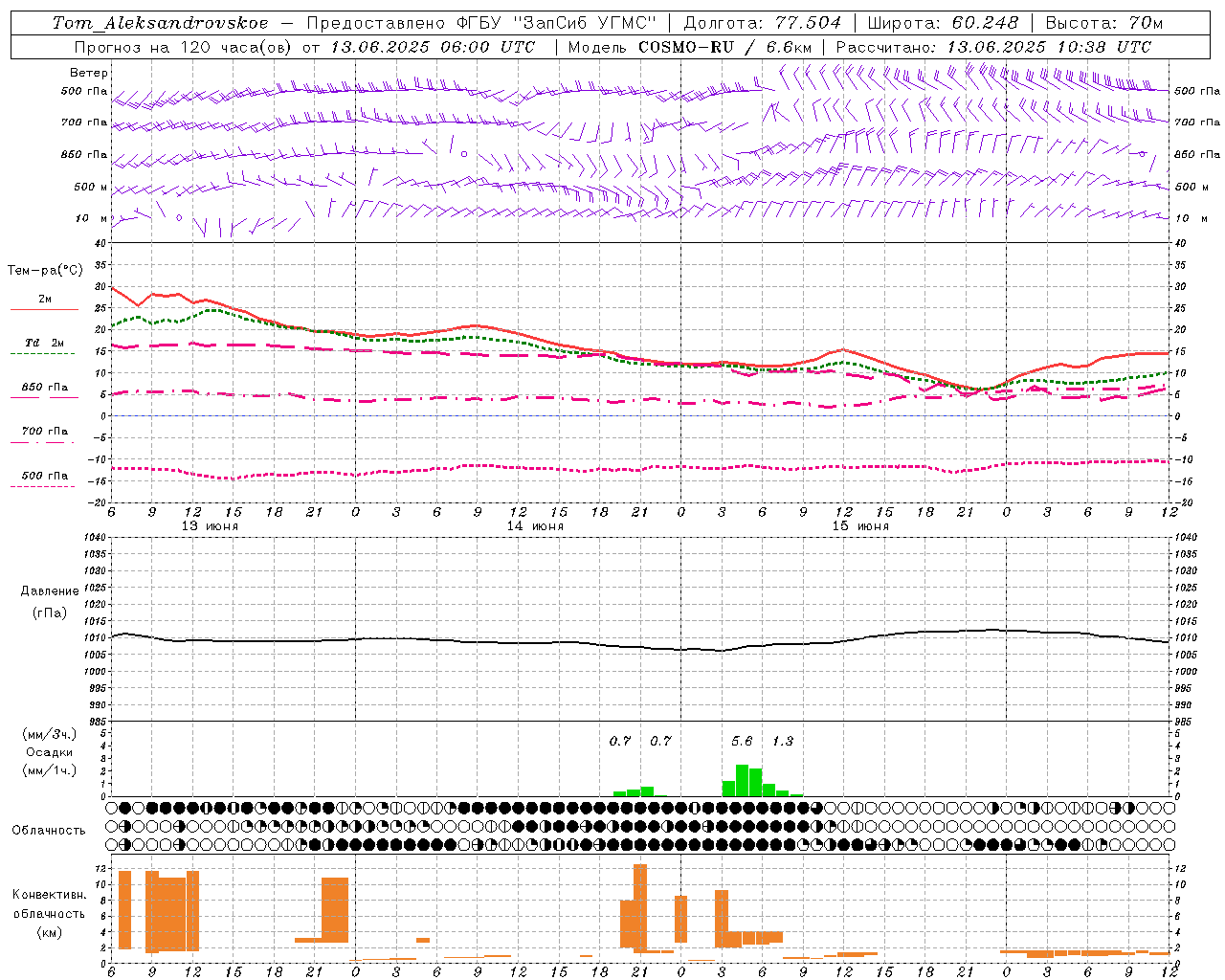Click the latitude value 60.248

pos(986,23)
